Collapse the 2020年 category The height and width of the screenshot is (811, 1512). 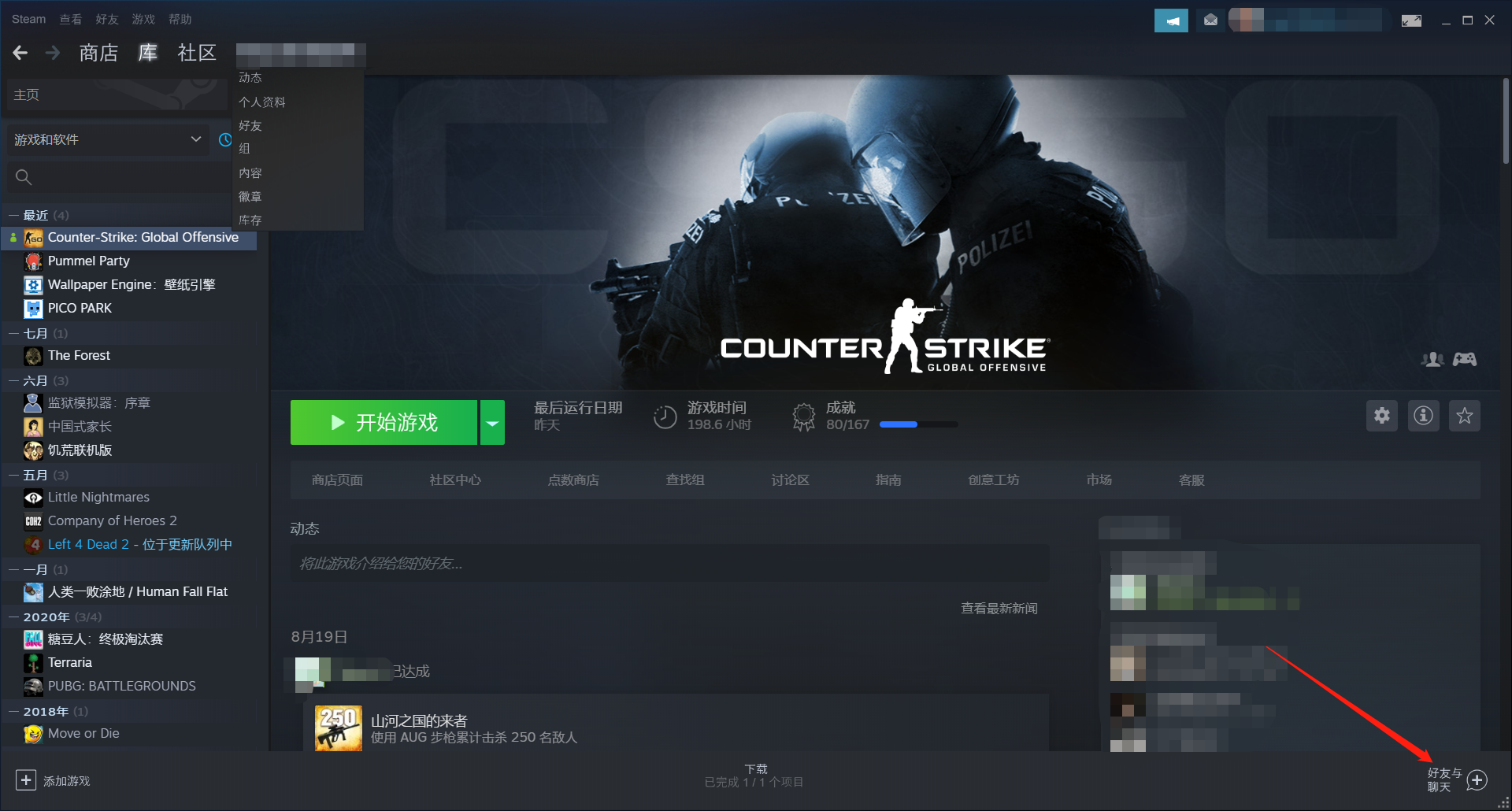tap(13, 617)
